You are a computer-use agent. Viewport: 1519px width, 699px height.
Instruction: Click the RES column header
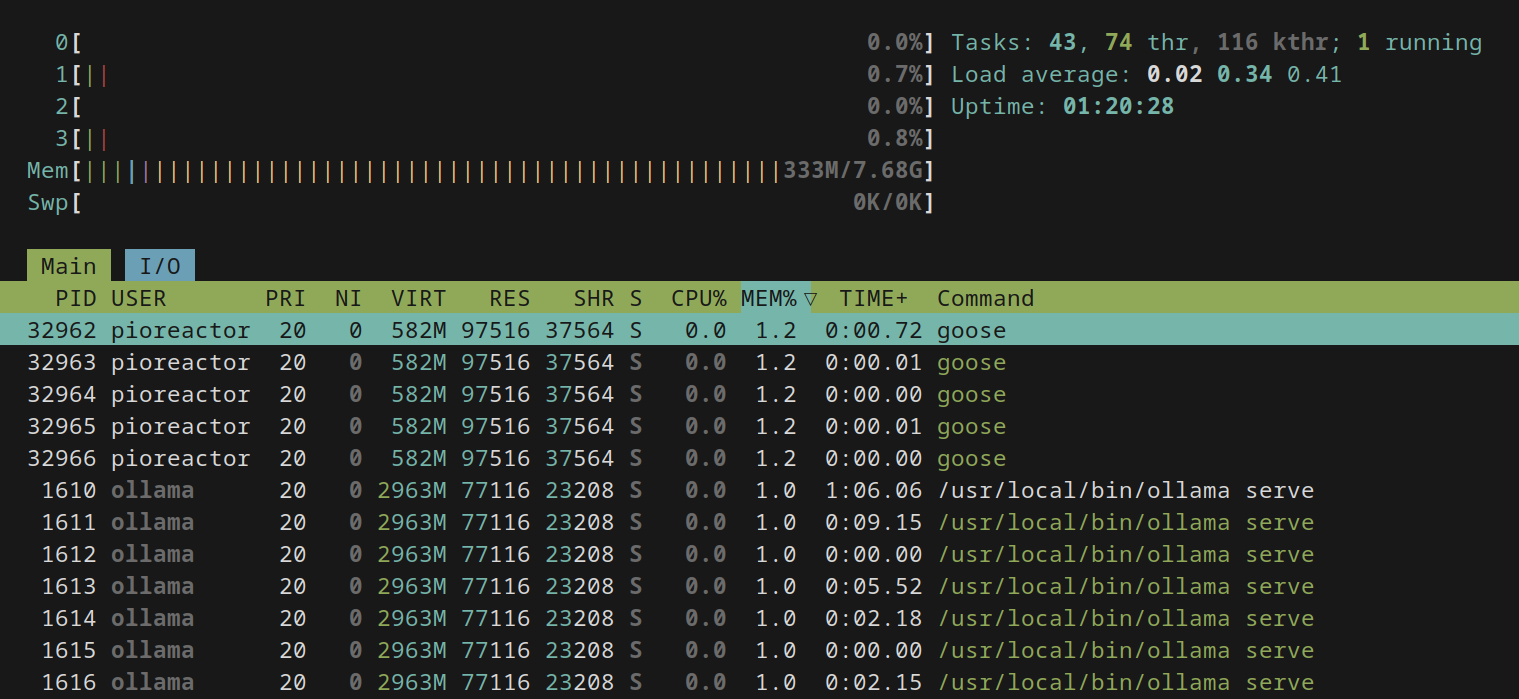pyautogui.click(x=509, y=298)
